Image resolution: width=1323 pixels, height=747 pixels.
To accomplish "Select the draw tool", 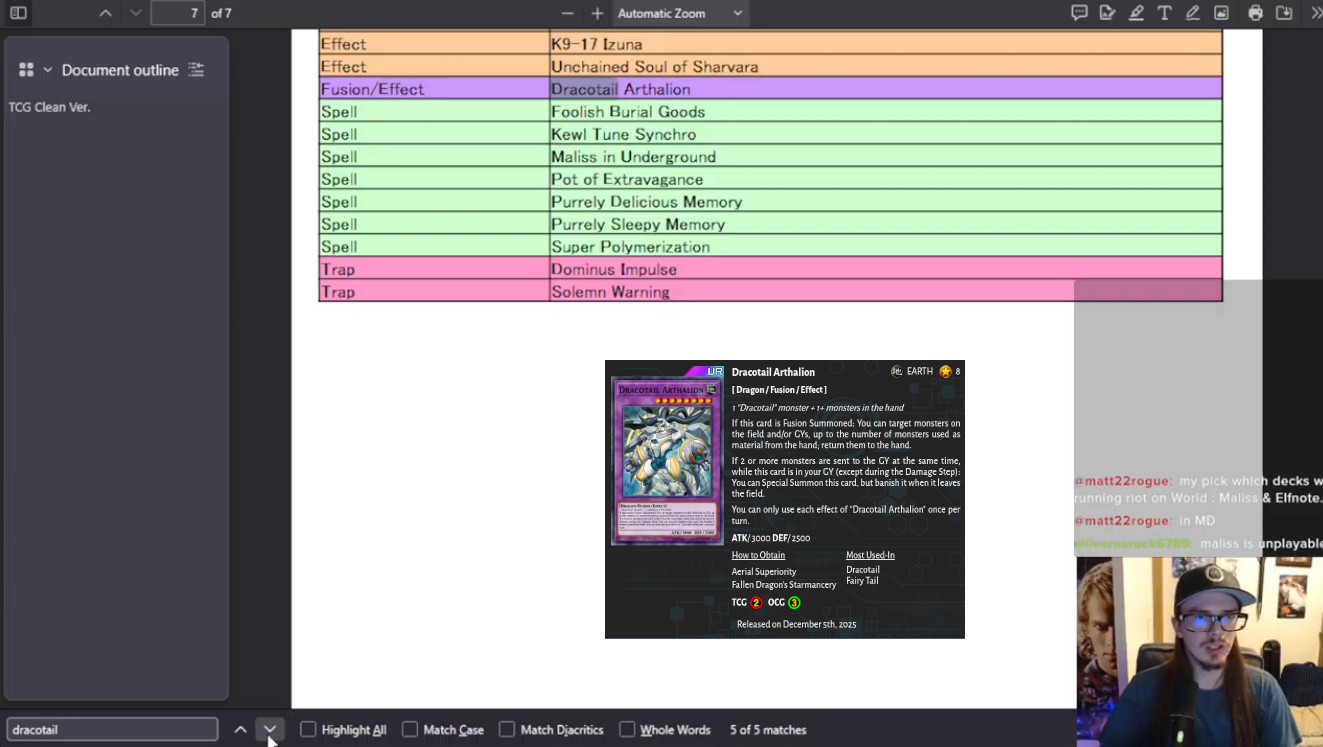I will [x=1192, y=13].
